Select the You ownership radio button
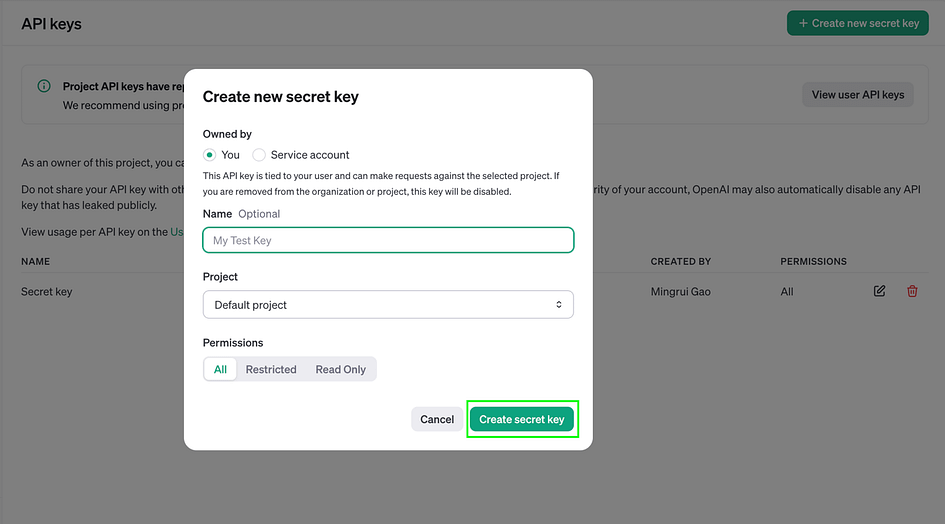 pyautogui.click(x=209, y=155)
